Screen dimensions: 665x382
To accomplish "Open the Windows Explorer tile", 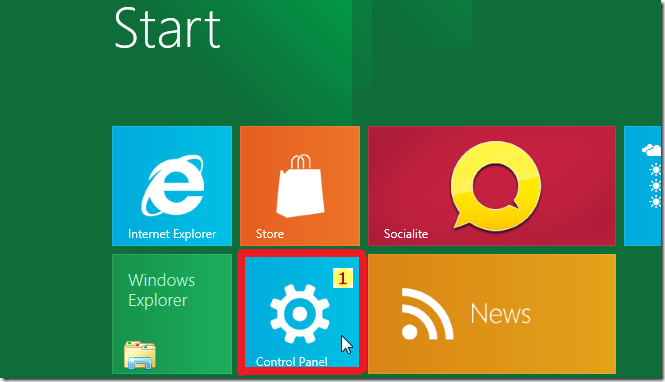I will click(172, 314).
